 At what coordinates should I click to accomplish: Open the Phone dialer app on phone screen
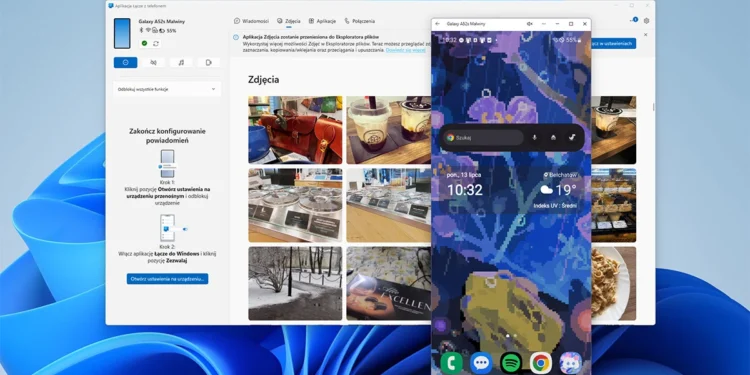coord(451,363)
